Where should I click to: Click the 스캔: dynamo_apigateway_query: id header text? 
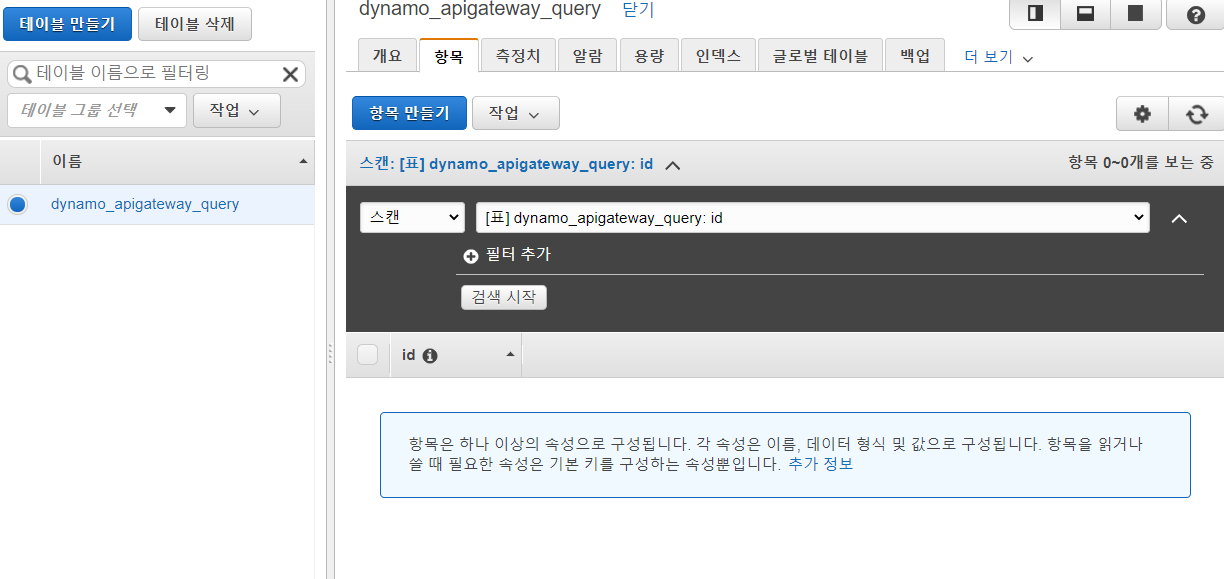click(506, 164)
